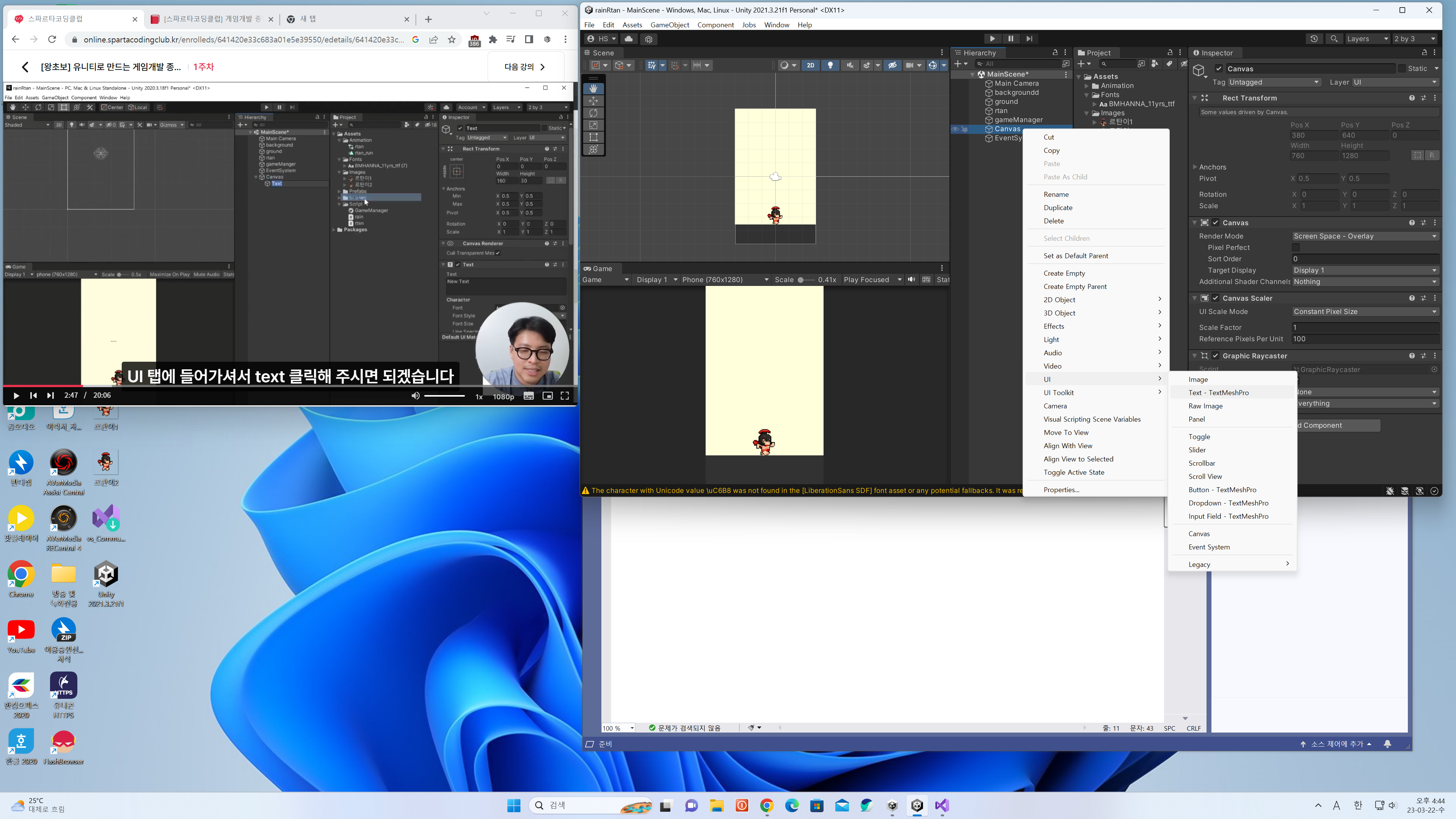Click the Scale Factor input field

pyautogui.click(x=1365, y=328)
